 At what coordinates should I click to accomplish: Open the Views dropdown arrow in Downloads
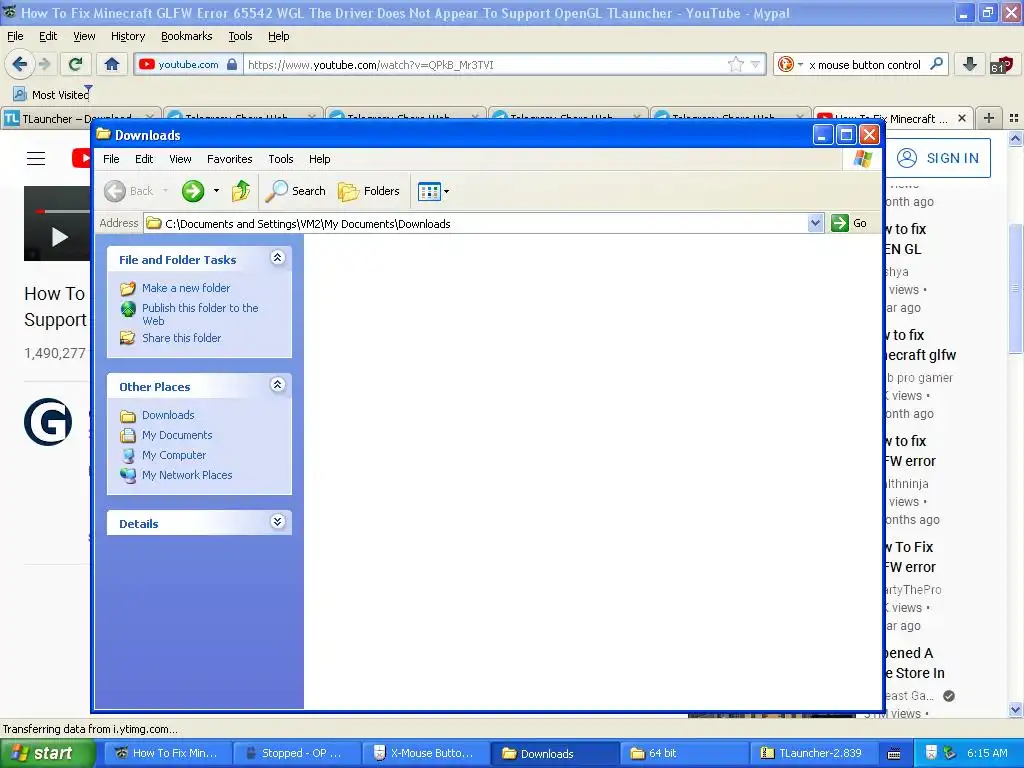point(447,191)
